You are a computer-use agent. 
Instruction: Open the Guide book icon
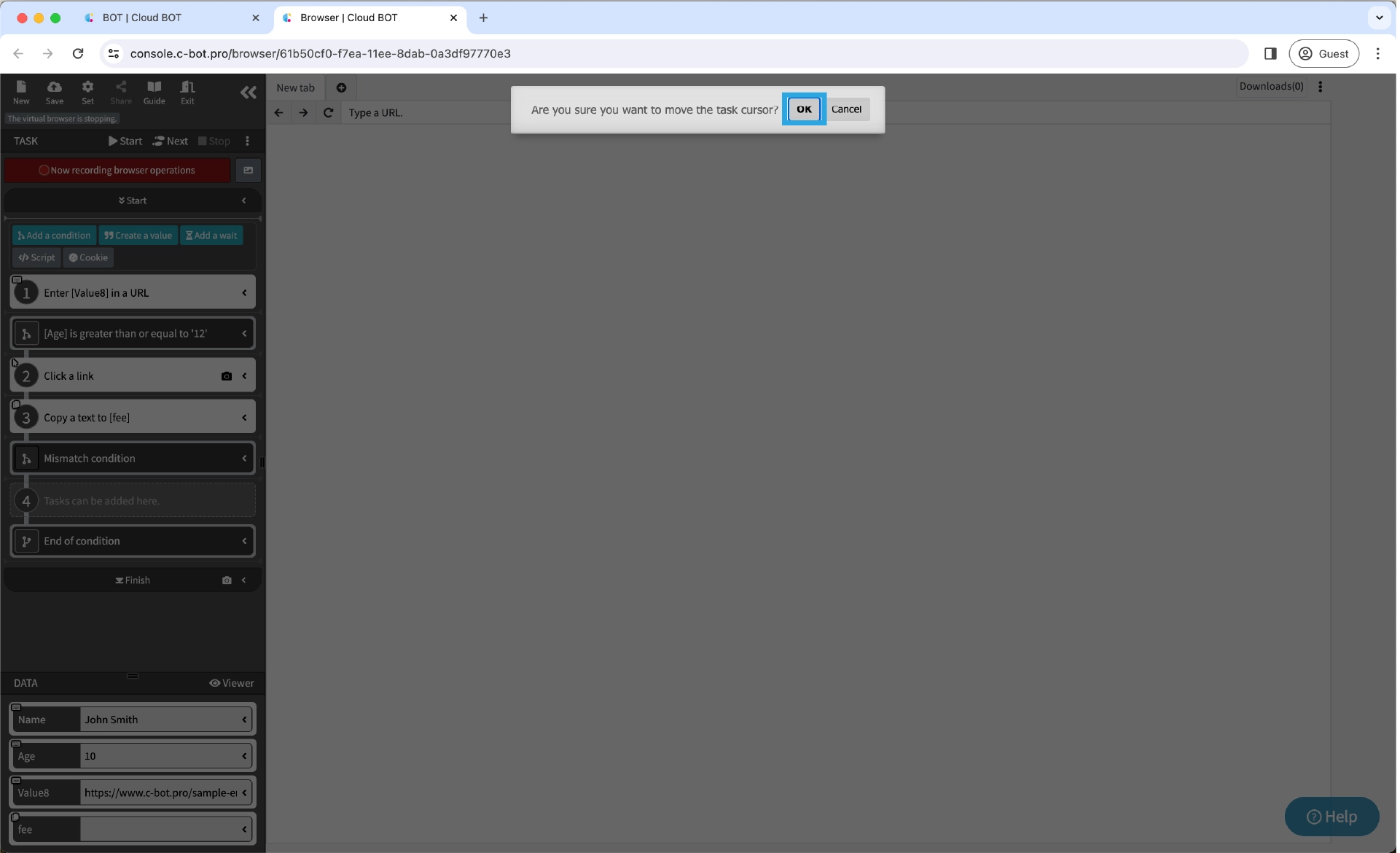(x=154, y=92)
